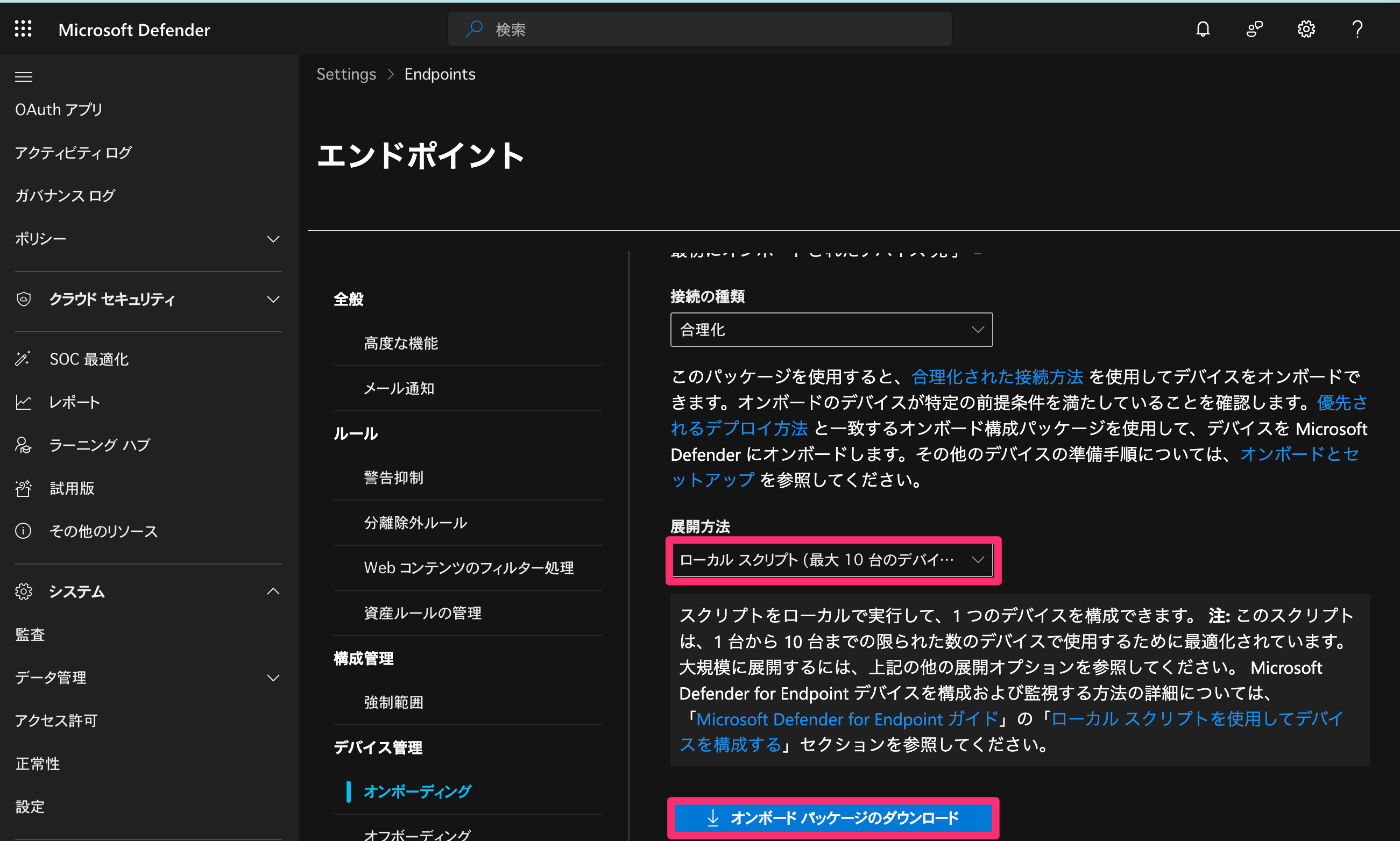The width and height of the screenshot is (1400, 841).
Task: Expand the データ管理 chevron
Action: click(x=273, y=677)
